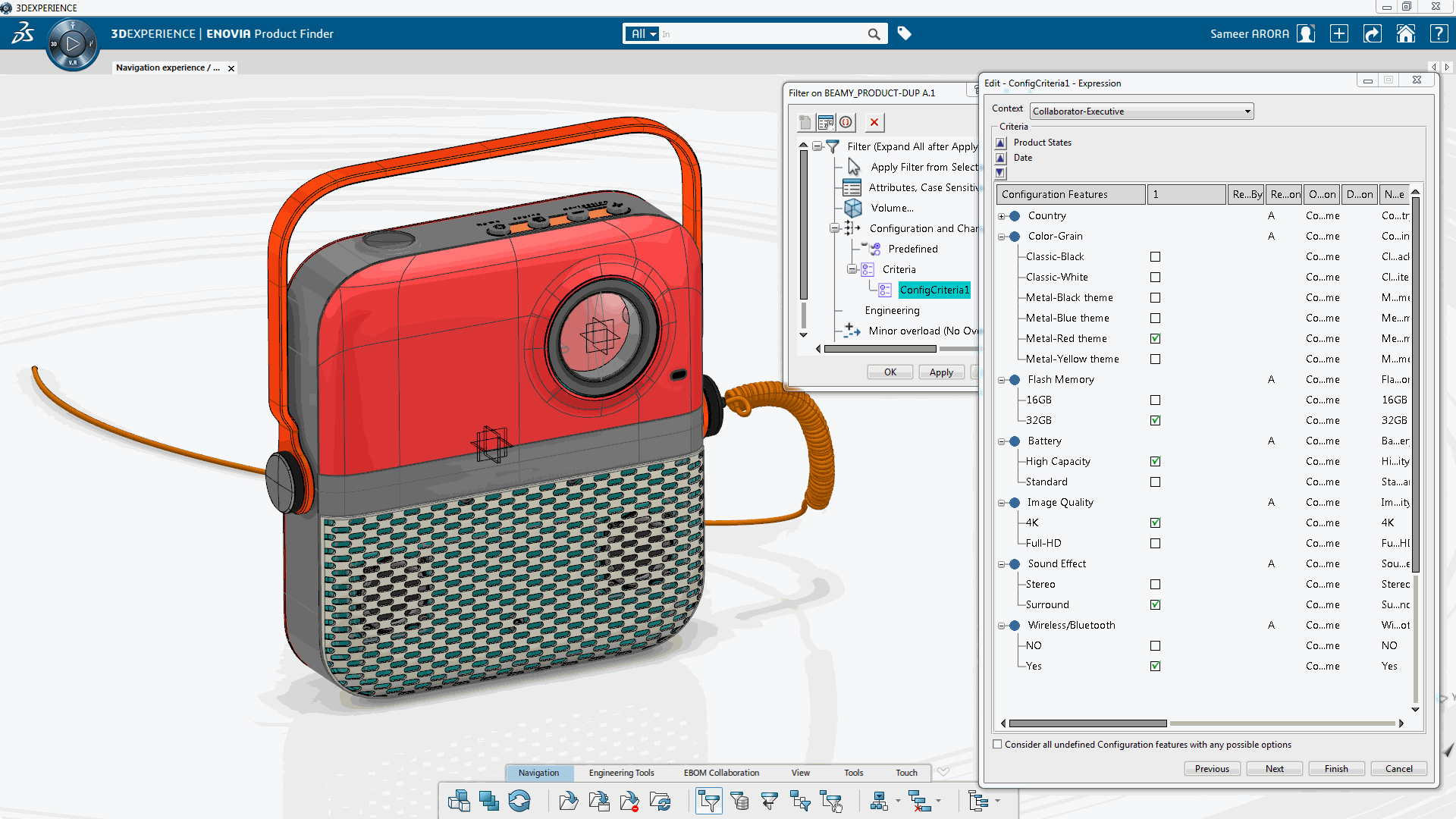Click the Collaborator-Executive context selector

(1140, 111)
